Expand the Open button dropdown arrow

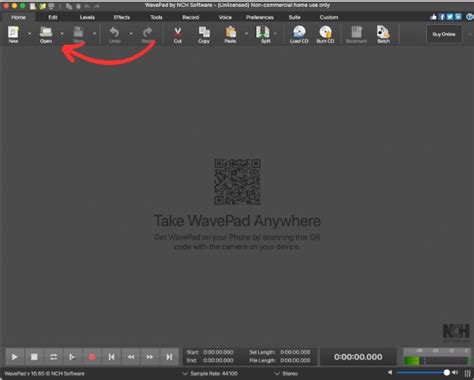point(62,34)
